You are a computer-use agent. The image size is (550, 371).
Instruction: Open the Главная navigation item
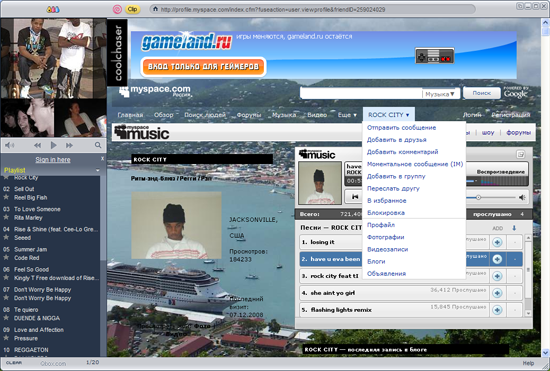click(x=130, y=115)
